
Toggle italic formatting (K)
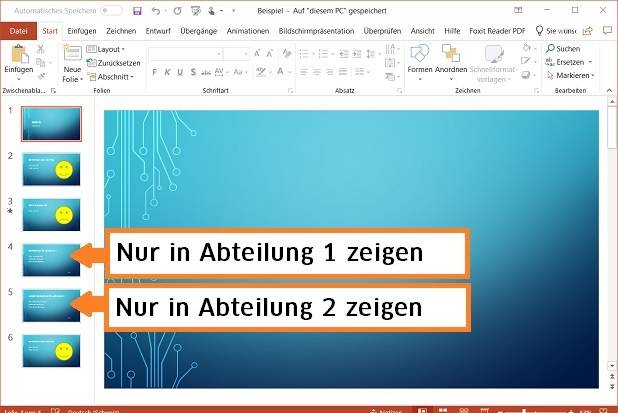coord(168,72)
